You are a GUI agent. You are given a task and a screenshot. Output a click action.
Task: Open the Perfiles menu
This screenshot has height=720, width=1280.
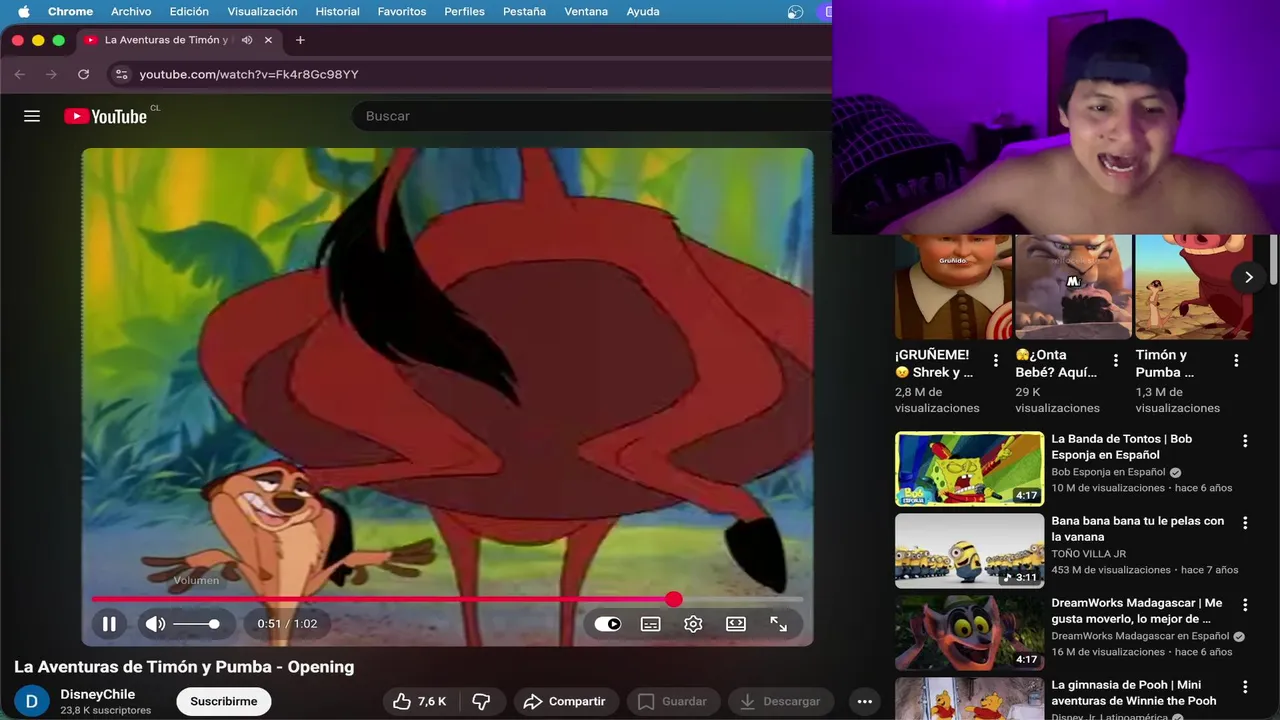click(x=464, y=11)
